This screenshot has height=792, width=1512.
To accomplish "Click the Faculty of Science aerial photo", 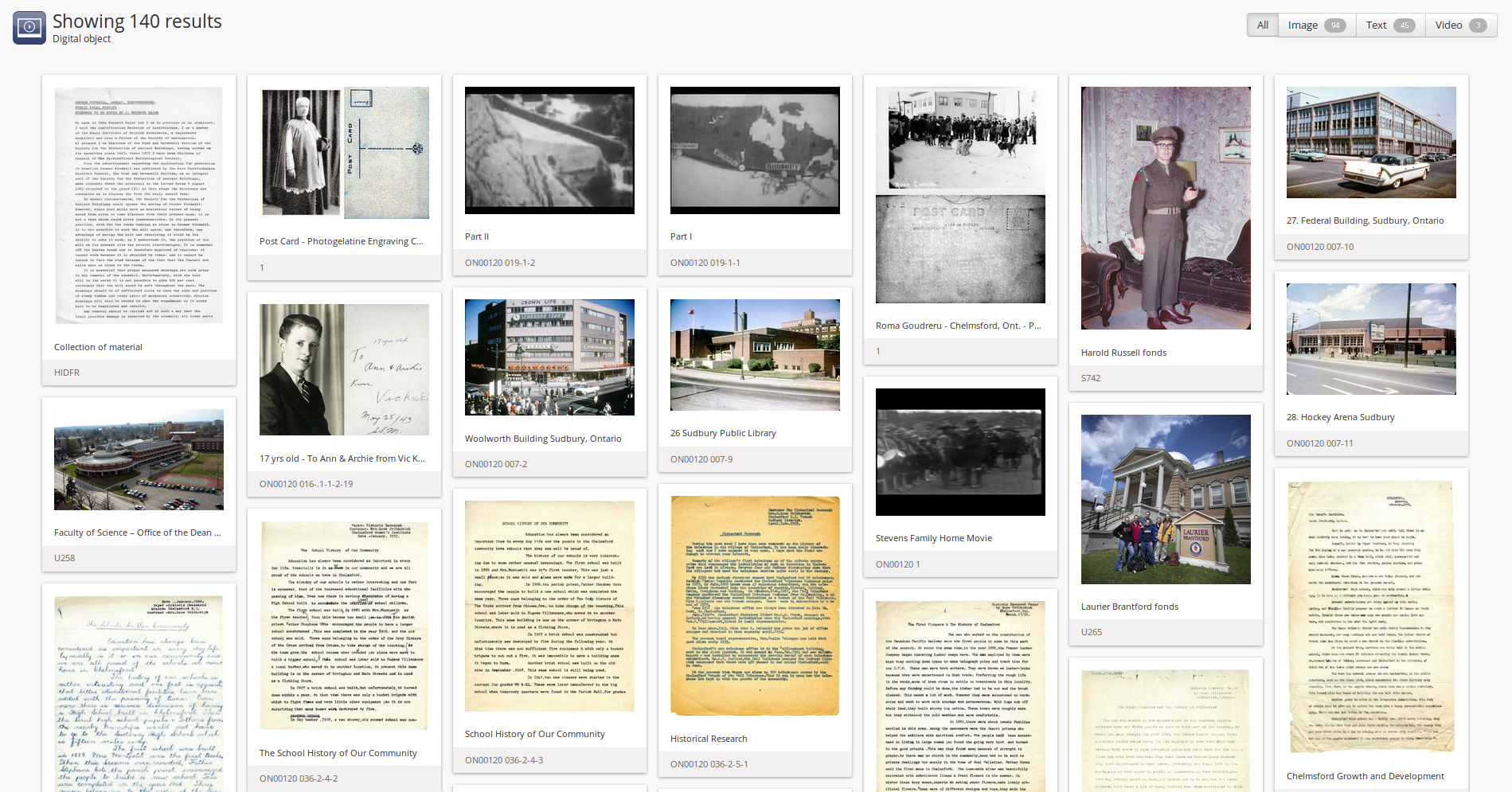I will (139, 459).
